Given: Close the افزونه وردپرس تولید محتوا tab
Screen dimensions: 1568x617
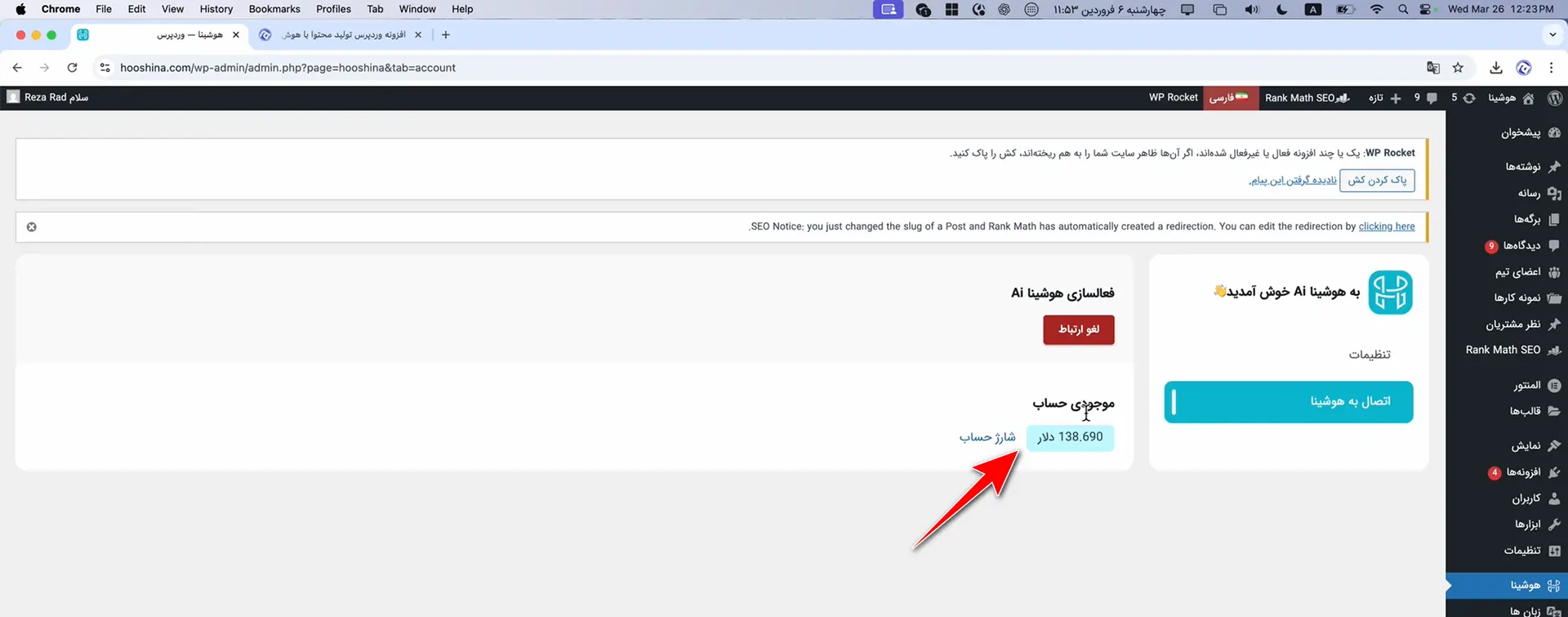Looking at the screenshot, I should pyautogui.click(x=418, y=34).
